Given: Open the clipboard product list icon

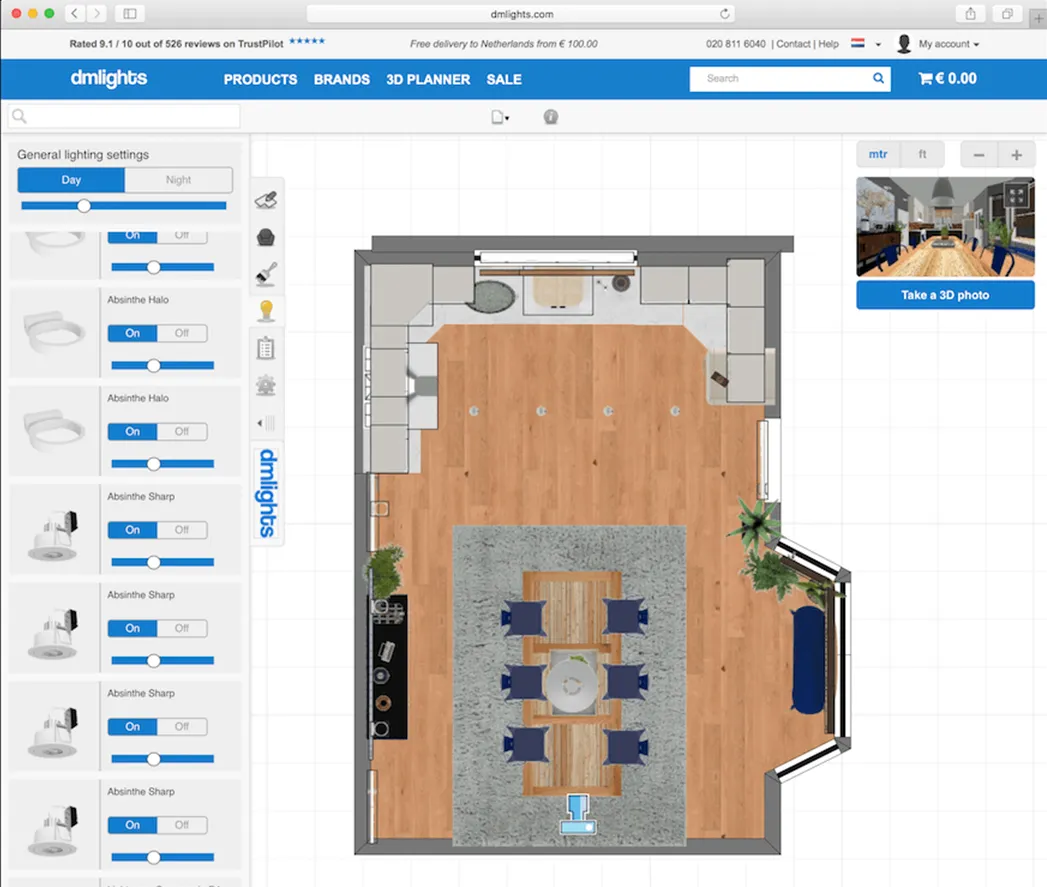Looking at the screenshot, I should pos(266,348).
